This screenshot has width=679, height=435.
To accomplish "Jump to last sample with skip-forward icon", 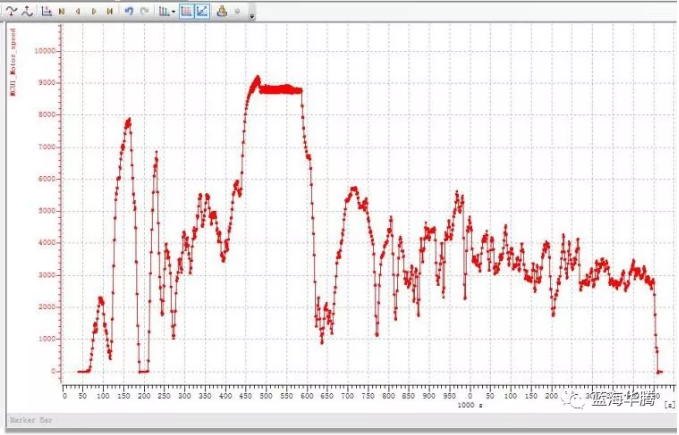I will [x=110, y=11].
